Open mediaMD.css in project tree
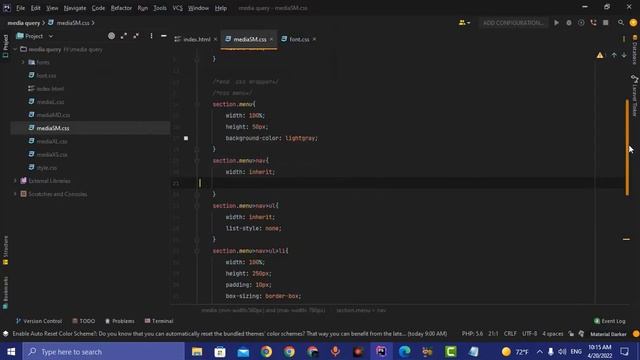This screenshot has height=360, width=640. [53, 115]
